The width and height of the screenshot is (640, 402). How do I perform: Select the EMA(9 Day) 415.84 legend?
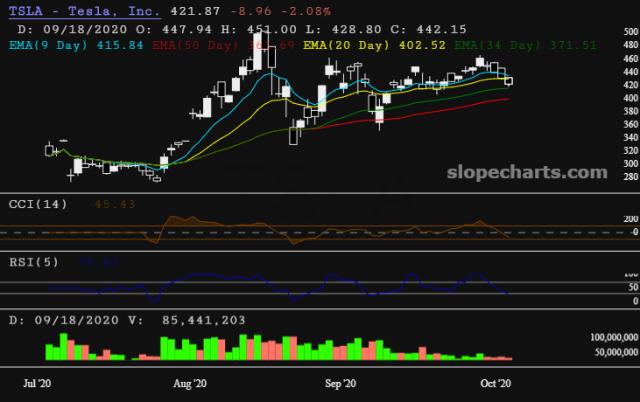pos(76,45)
